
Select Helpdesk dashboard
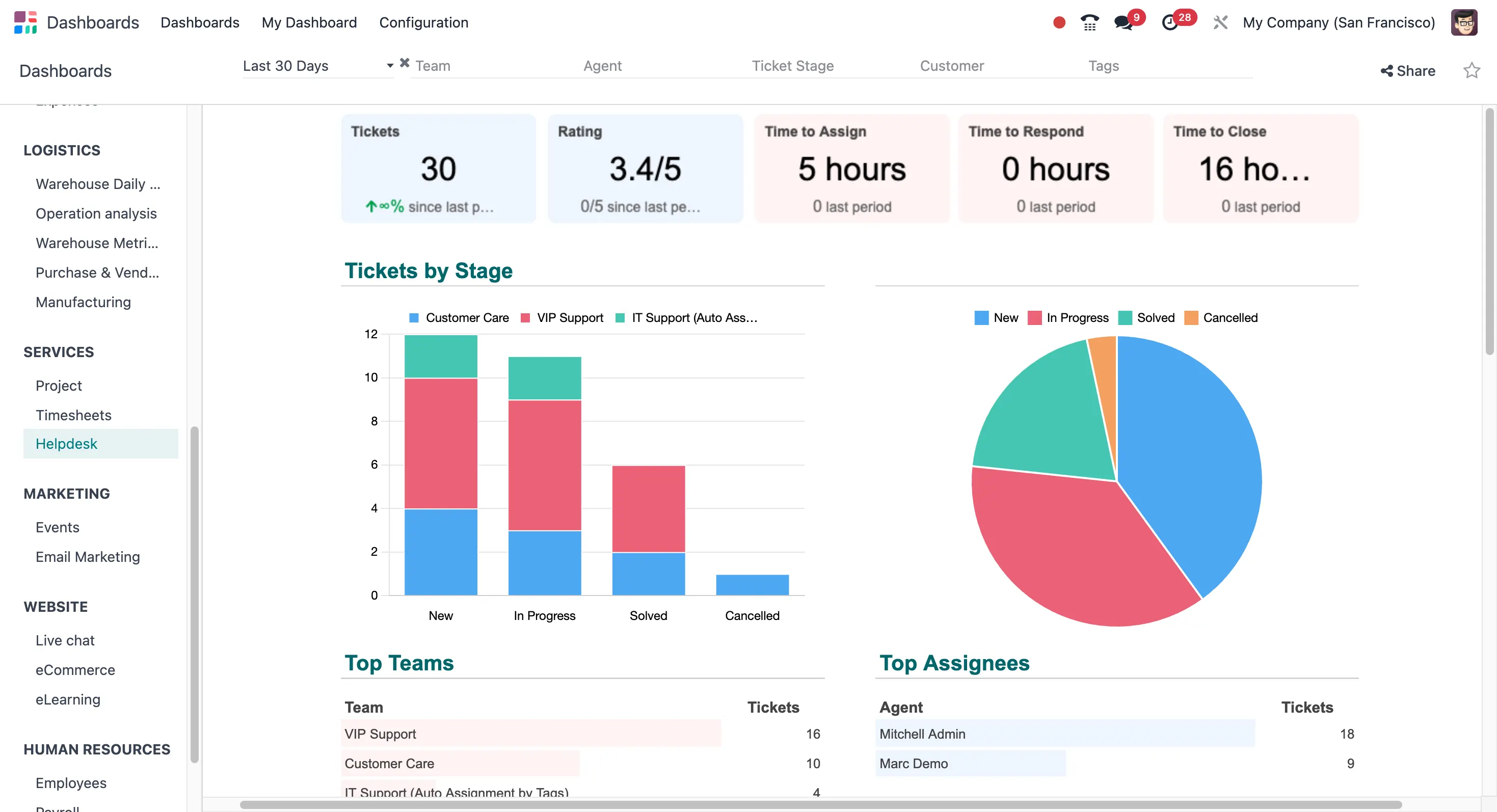coord(100,444)
